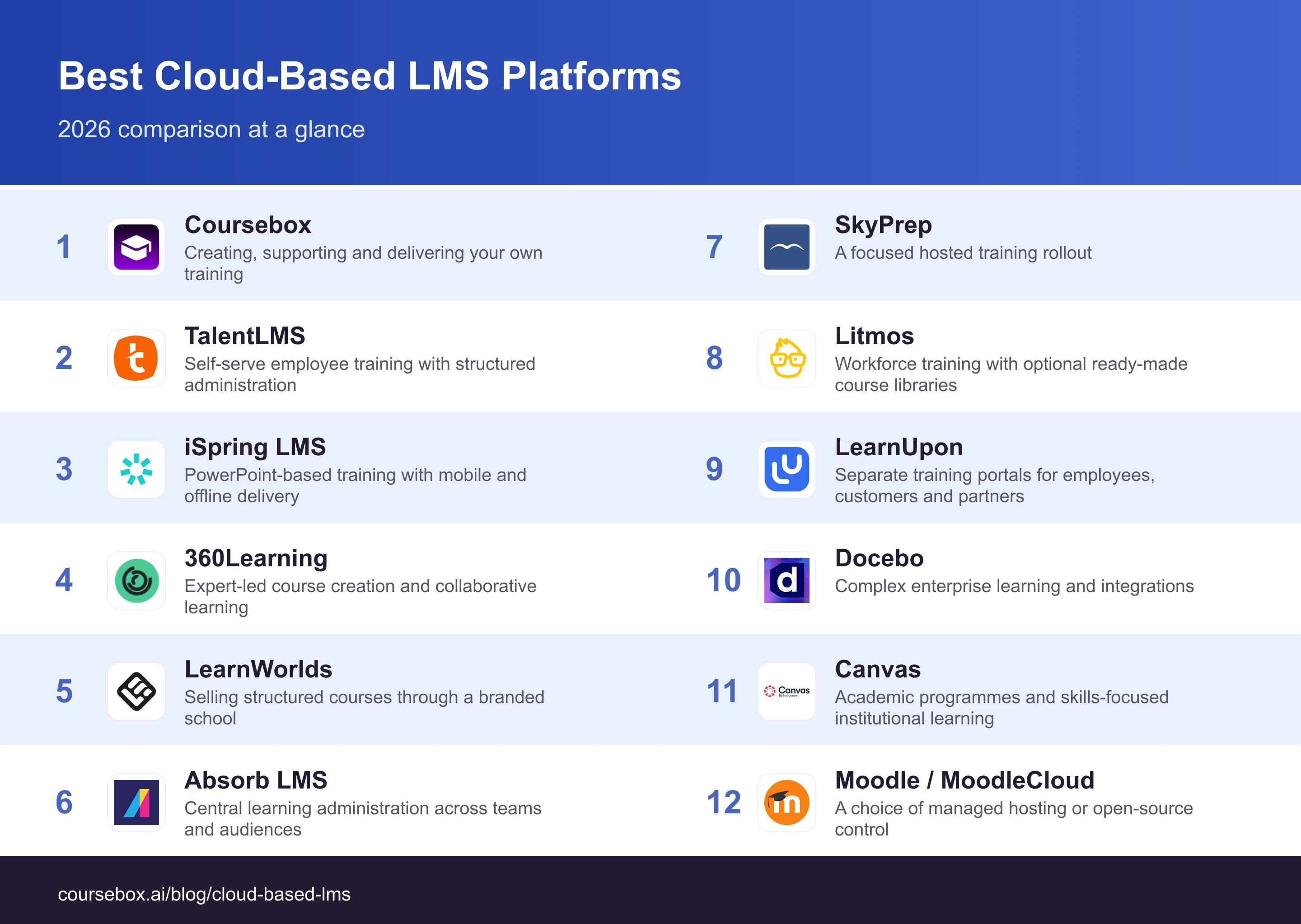Click the orange TalentLMS logo
The width and height of the screenshot is (1301, 924).
136,358
